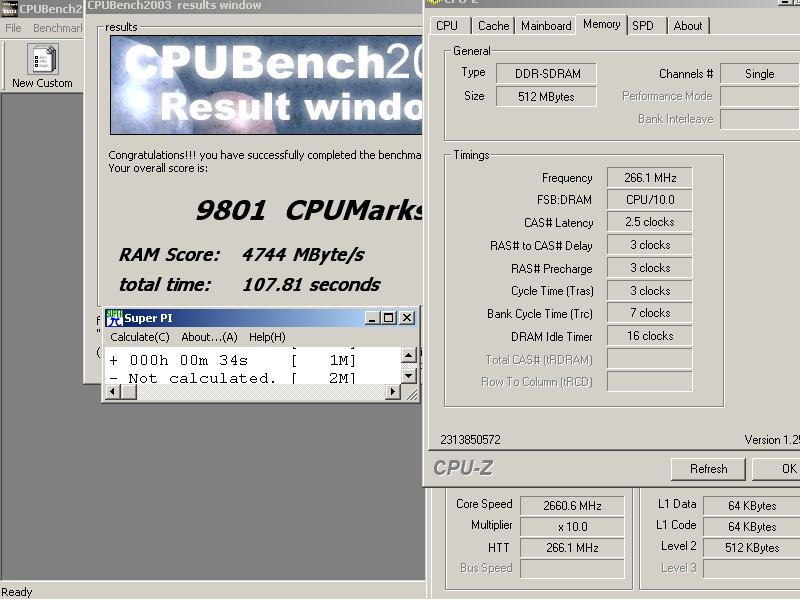800x600 pixels.
Task: Click the RAS# Precharge value field
Action: 649,268
